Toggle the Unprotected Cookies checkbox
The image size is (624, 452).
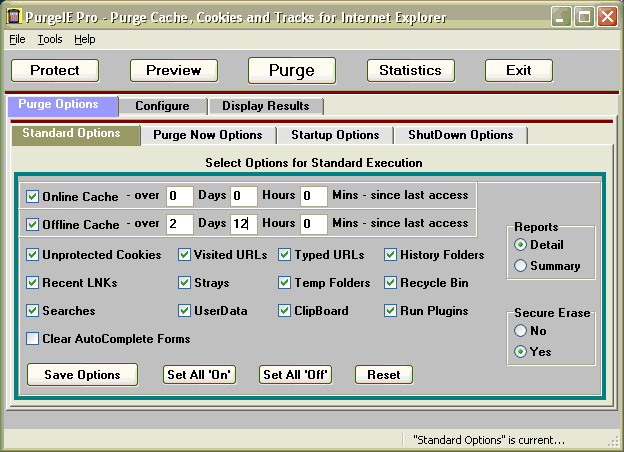[x=32, y=255]
